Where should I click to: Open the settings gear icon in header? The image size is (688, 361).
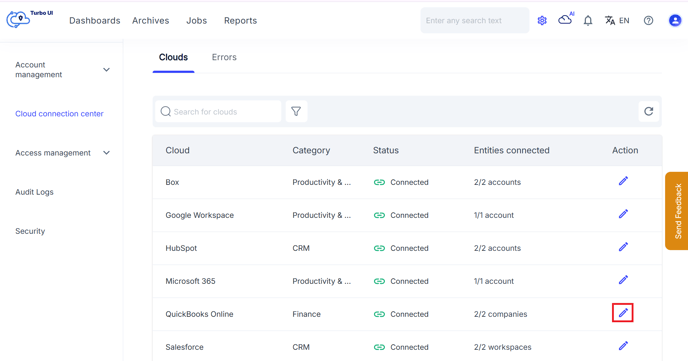(x=542, y=21)
